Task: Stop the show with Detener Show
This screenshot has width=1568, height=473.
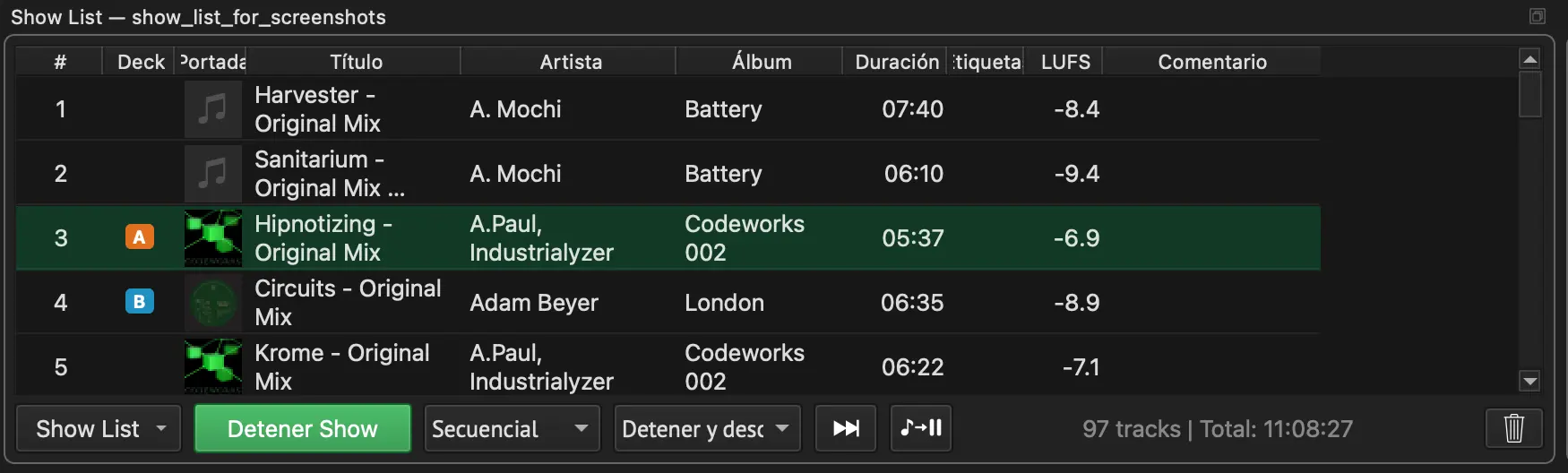Action: [x=303, y=428]
